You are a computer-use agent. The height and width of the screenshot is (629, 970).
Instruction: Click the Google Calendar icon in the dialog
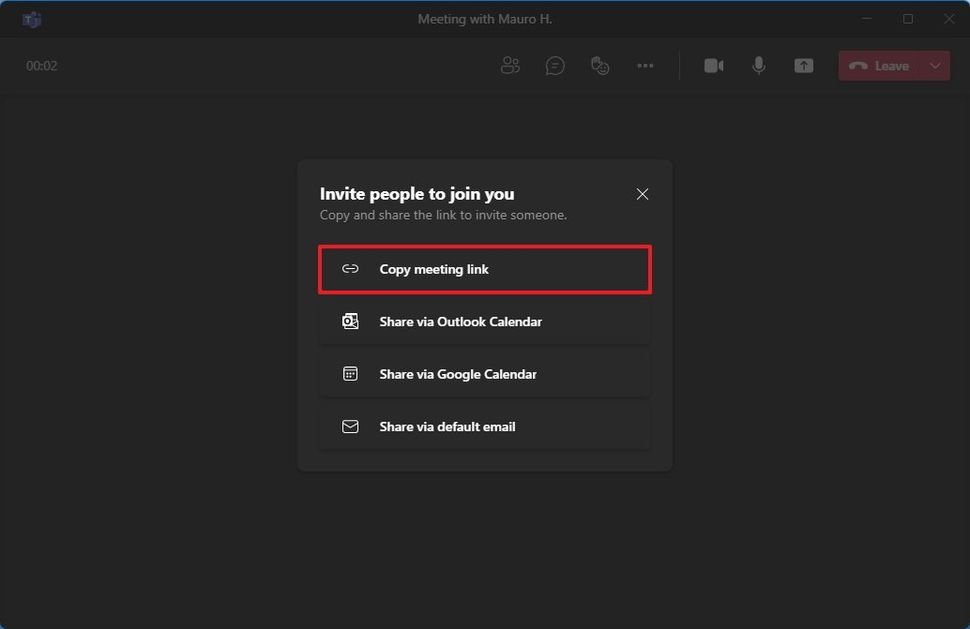350,373
